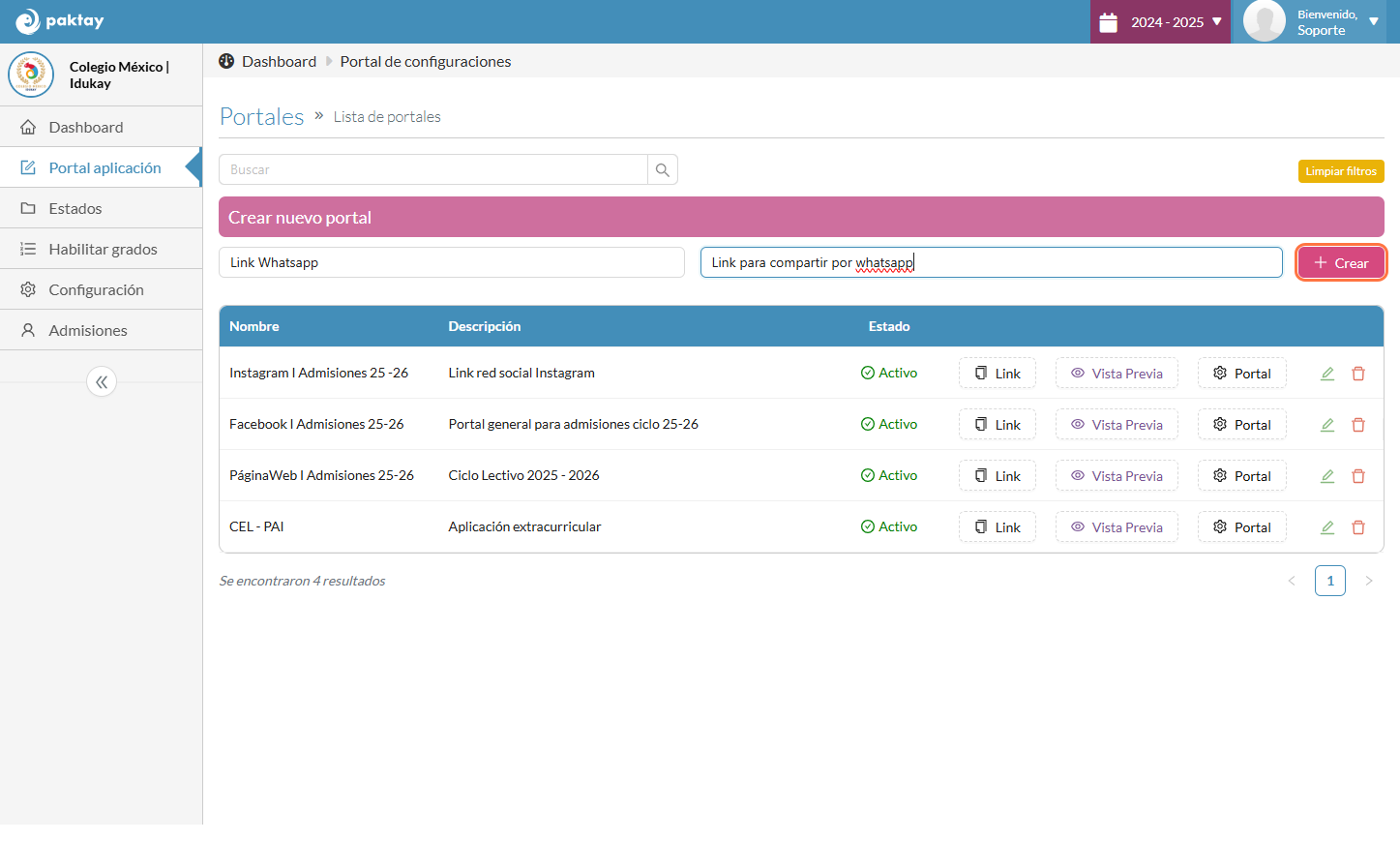Viewport: 1400px width, 841px height.
Task: Focus the portal description field
Action: 992,262
